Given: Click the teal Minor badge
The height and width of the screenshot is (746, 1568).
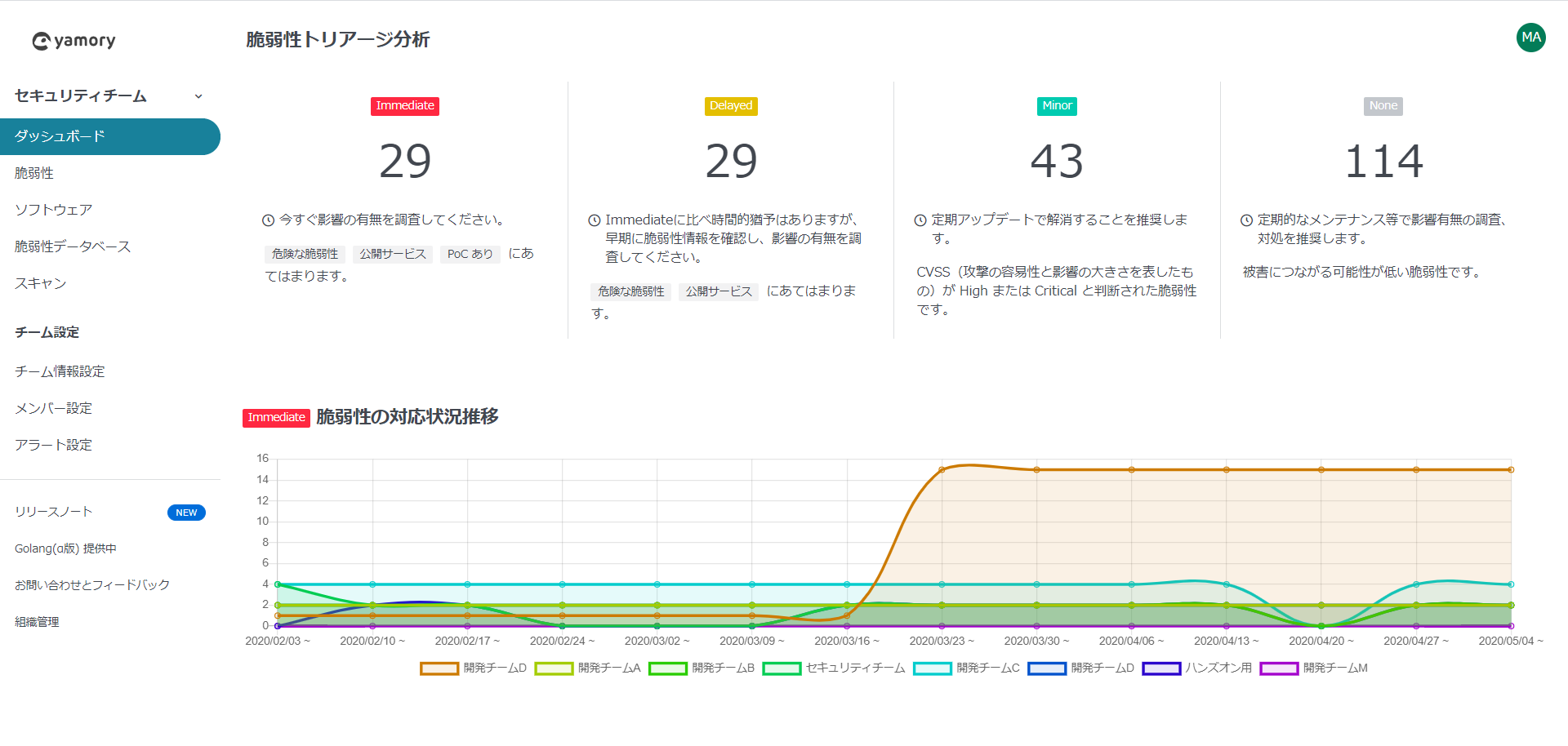Looking at the screenshot, I should (x=1057, y=106).
